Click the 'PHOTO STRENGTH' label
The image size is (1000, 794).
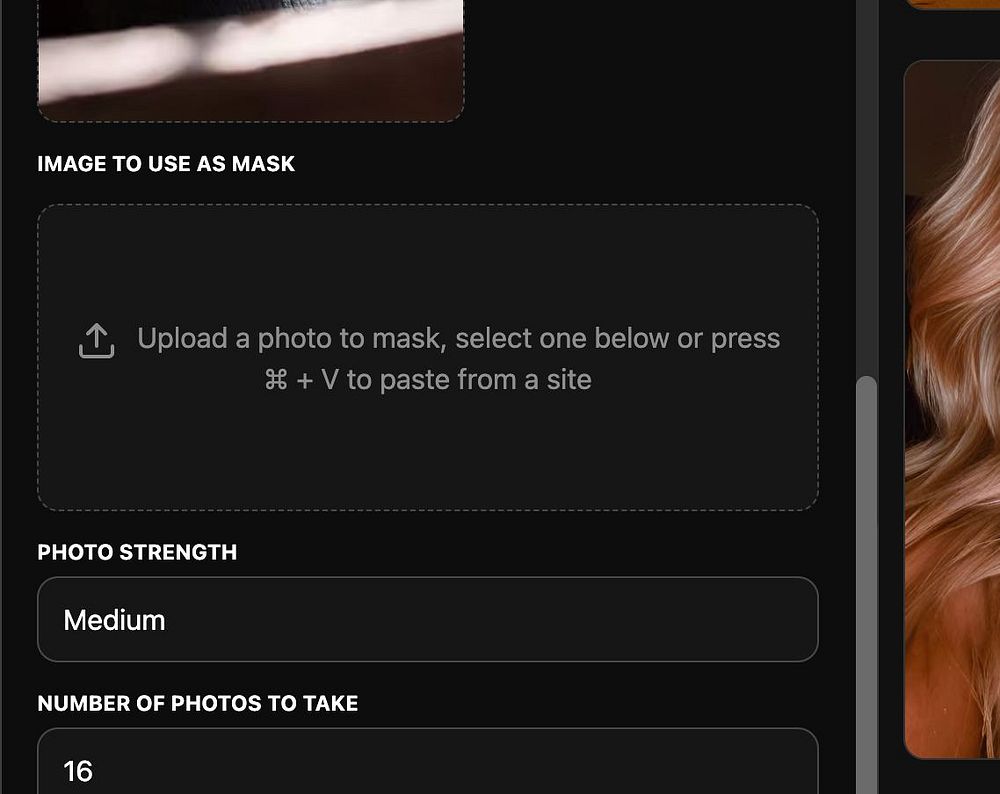(x=137, y=552)
